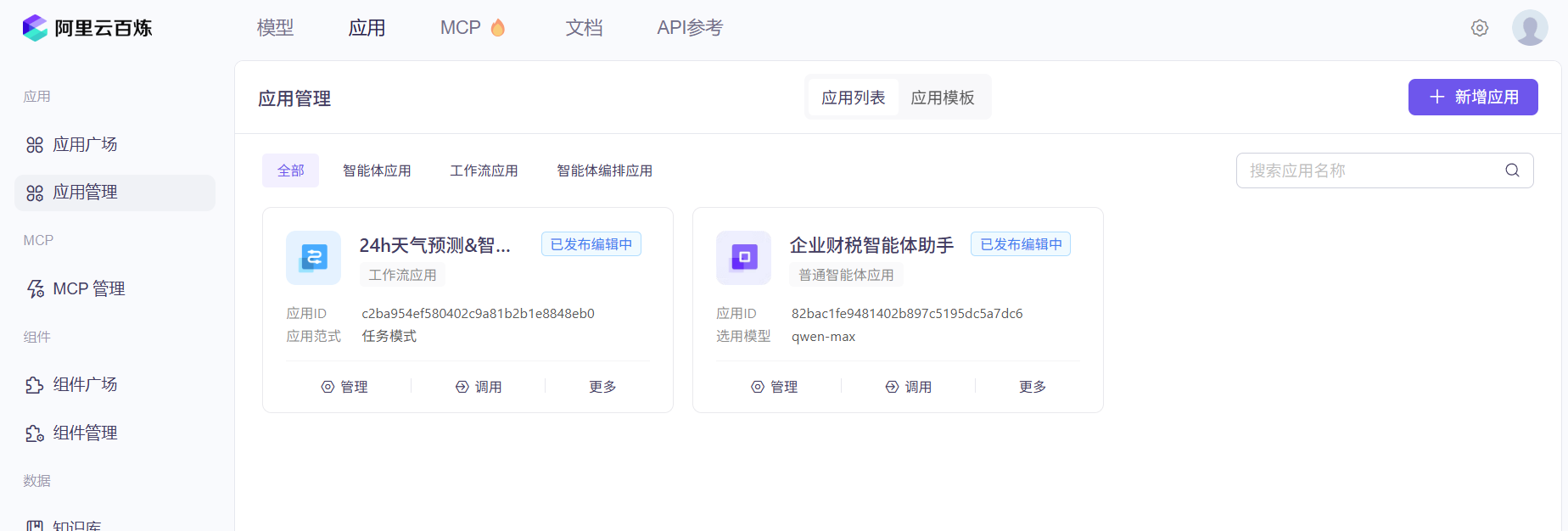Expand 更多 on 企业财税智能体助手 card
1568x531 pixels.
pyautogui.click(x=1033, y=387)
